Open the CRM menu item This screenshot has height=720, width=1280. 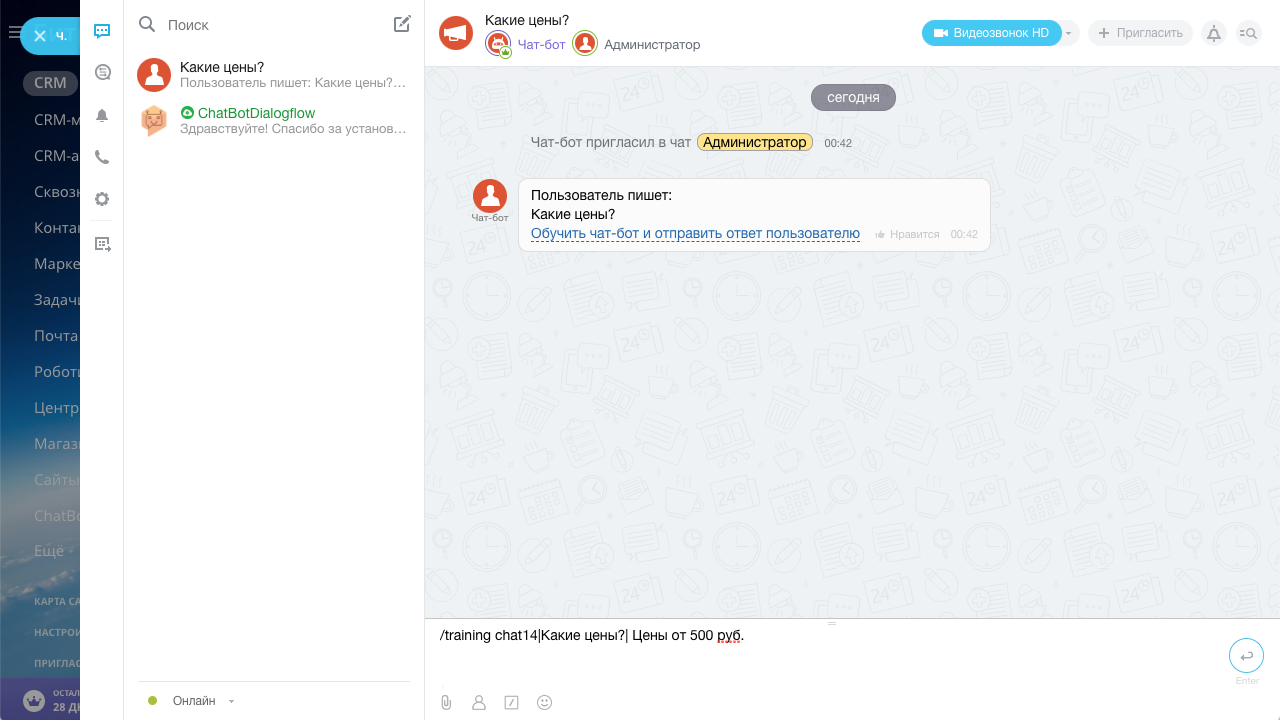click(50, 83)
